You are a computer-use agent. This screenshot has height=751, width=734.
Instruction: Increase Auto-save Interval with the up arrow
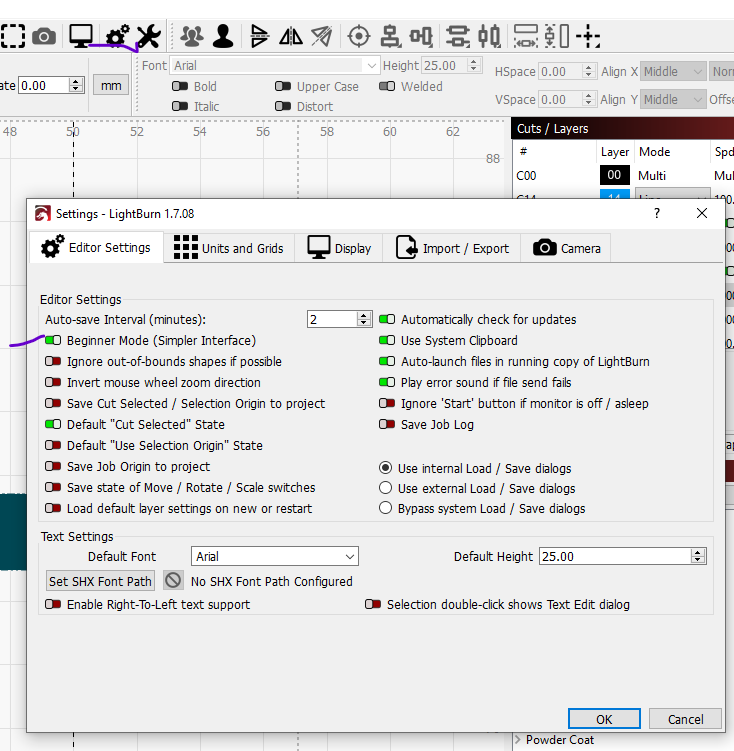(x=364, y=315)
